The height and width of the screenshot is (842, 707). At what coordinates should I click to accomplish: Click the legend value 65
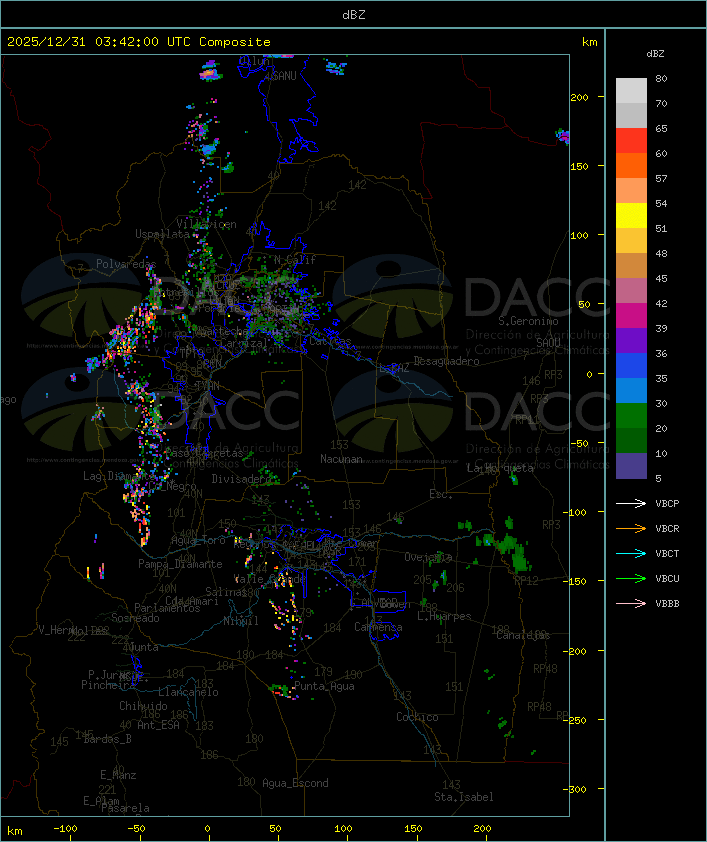[x=661, y=128]
